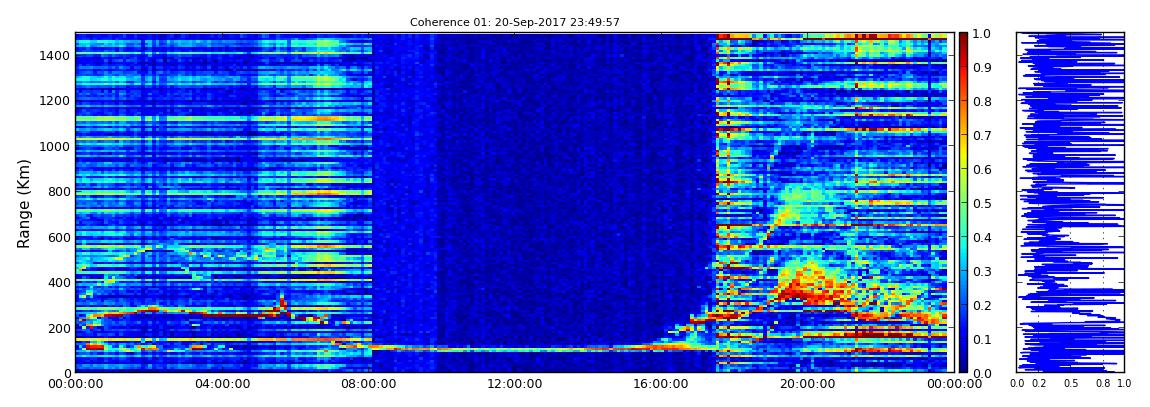Pick the 600 range tick label
The image size is (1150, 407).
click(x=57, y=237)
